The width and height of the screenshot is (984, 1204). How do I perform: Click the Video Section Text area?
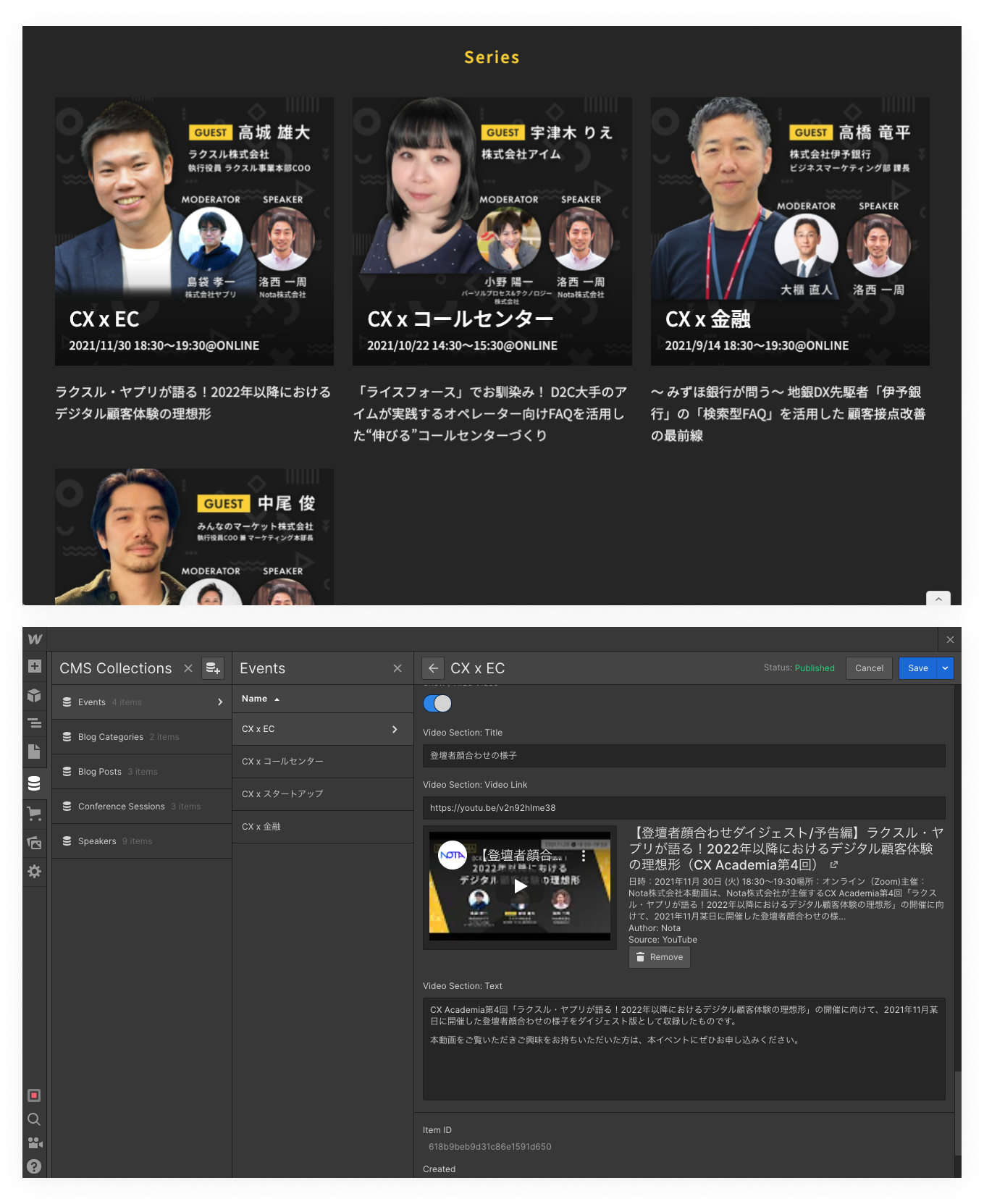click(684, 1049)
